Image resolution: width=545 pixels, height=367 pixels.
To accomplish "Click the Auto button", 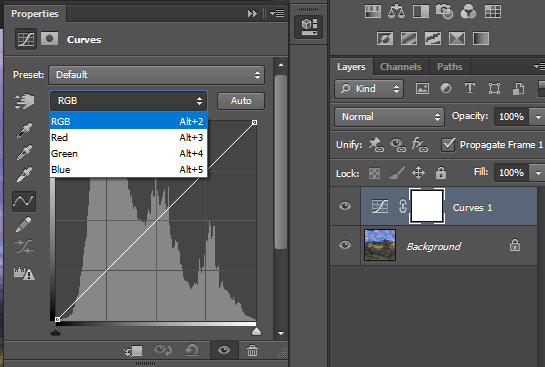I will click(241, 101).
